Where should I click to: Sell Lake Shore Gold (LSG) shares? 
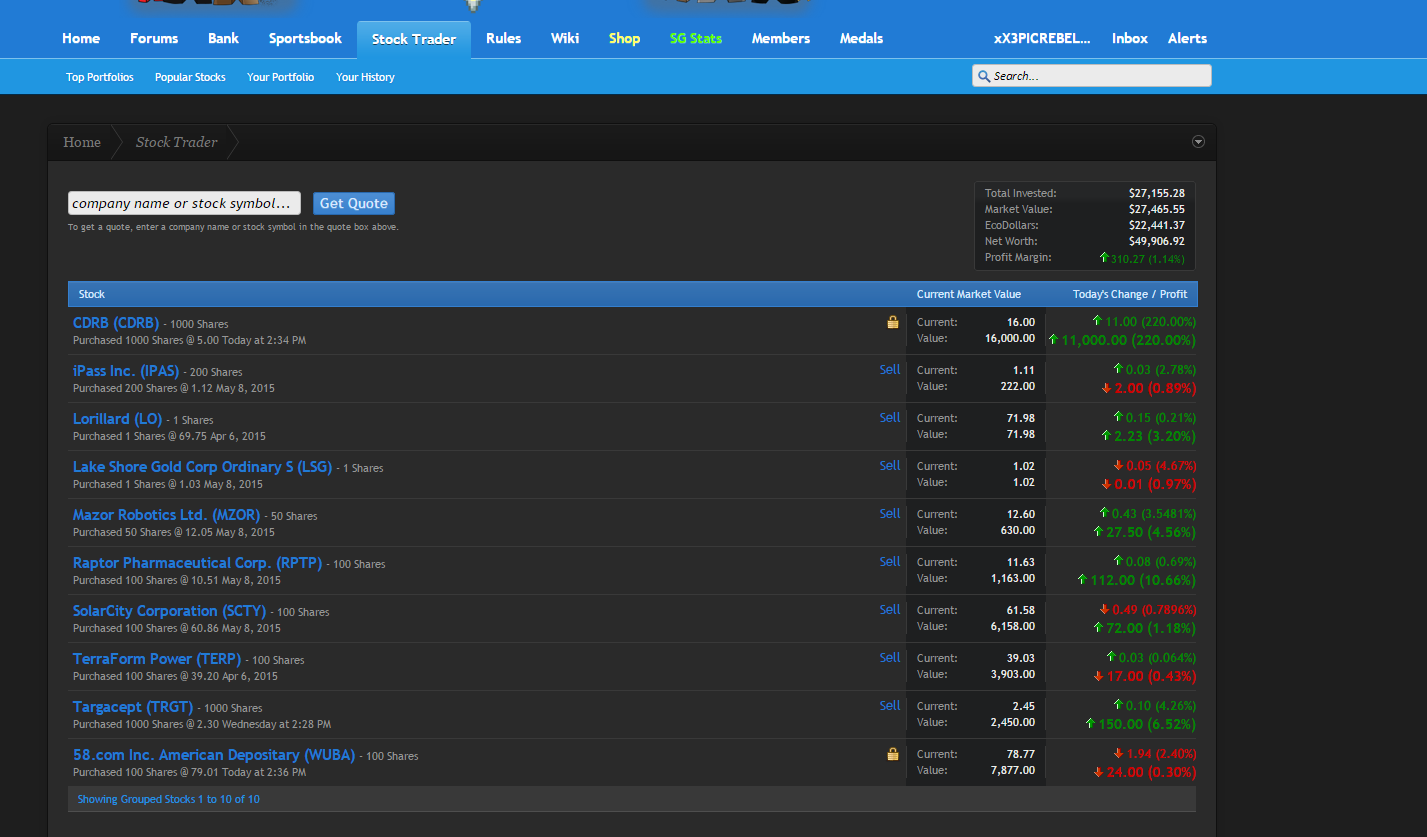(890, 465)
